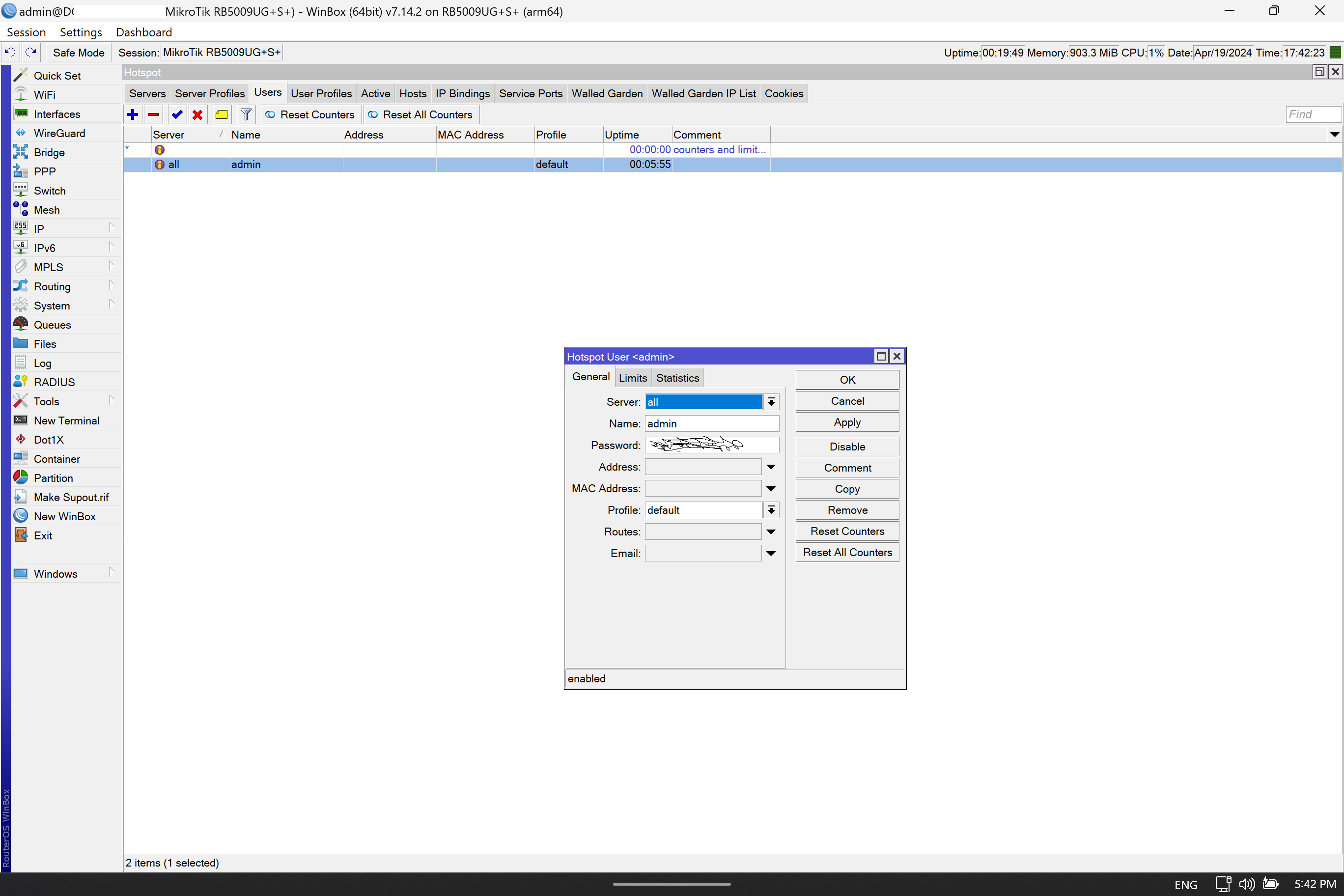1344x896 pixels.
Task: Click the Redo arrow icon
Action: [x=31, y=53]
